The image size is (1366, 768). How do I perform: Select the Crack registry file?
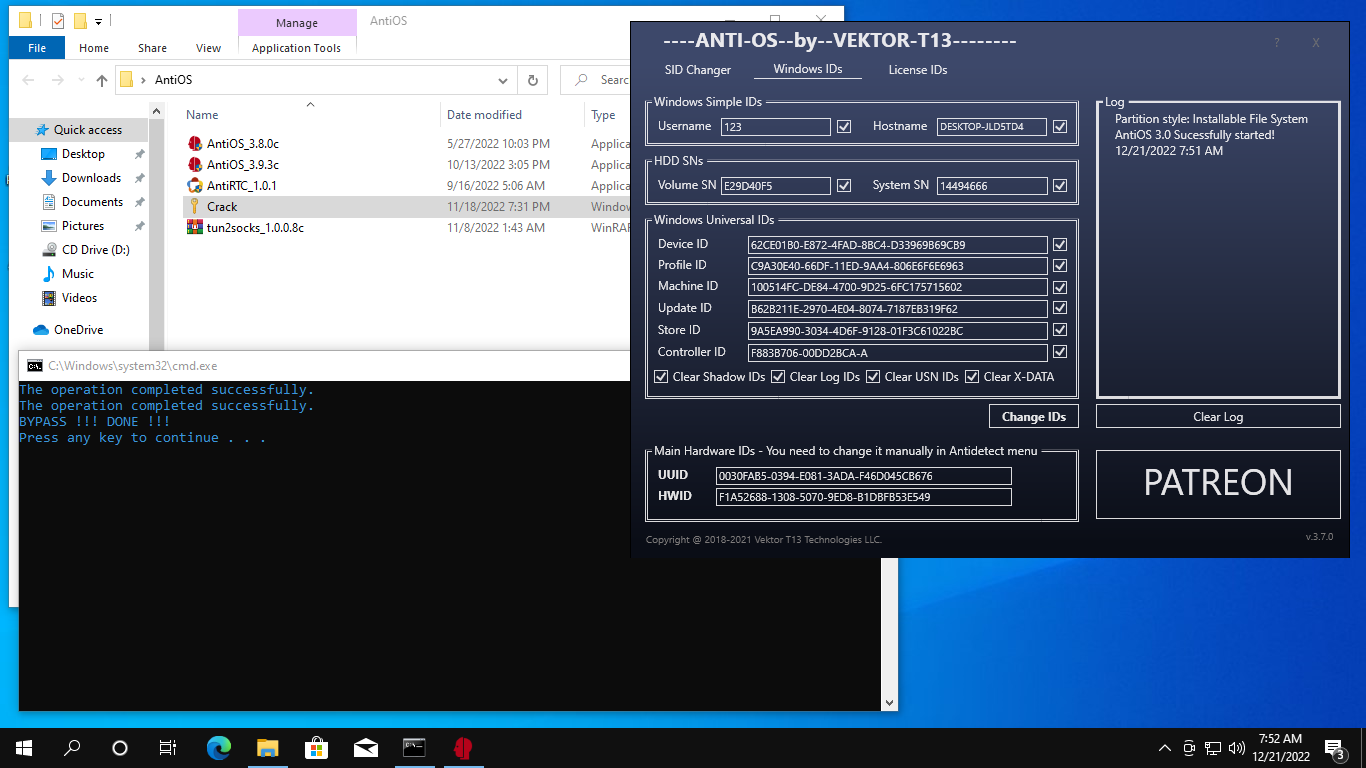tap(222, 207)
